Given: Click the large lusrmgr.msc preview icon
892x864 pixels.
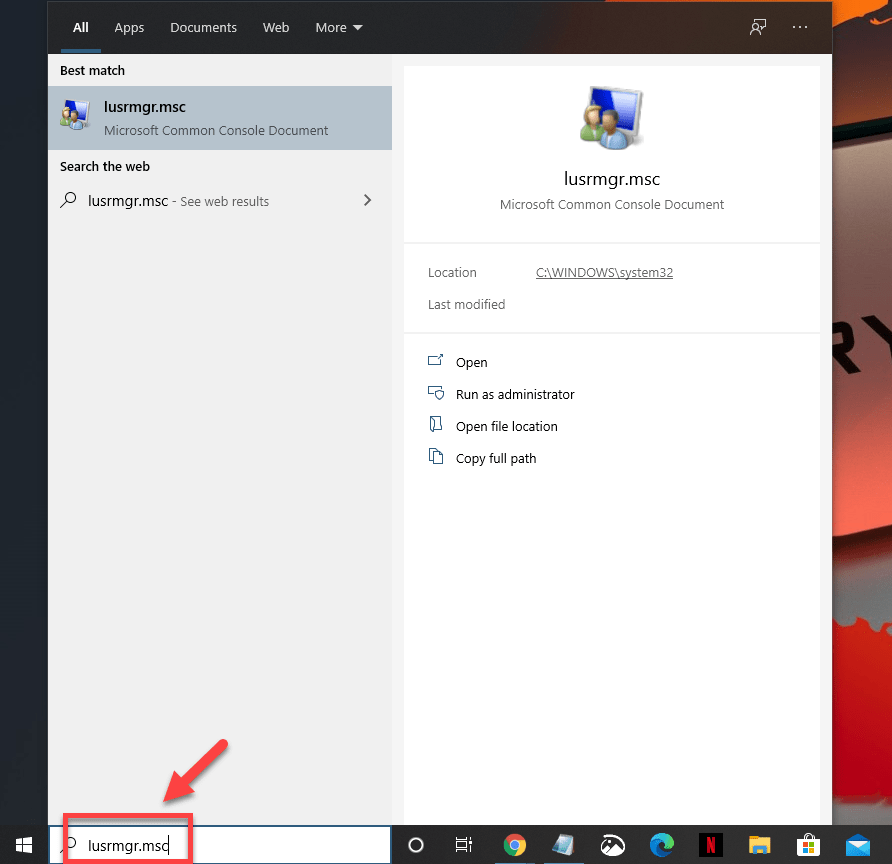Looking at the screenshot, I should point(612,118).
